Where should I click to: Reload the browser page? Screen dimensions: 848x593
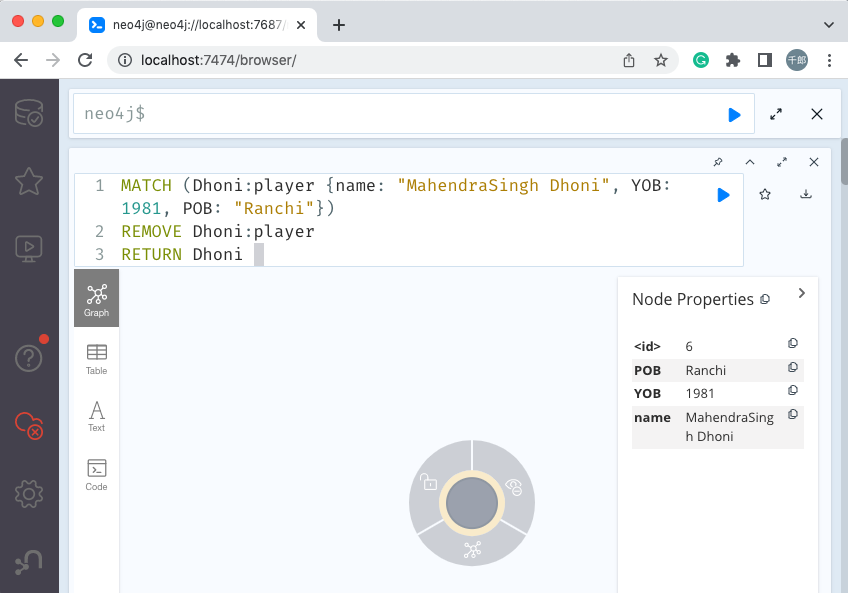[x=85, y=60]
